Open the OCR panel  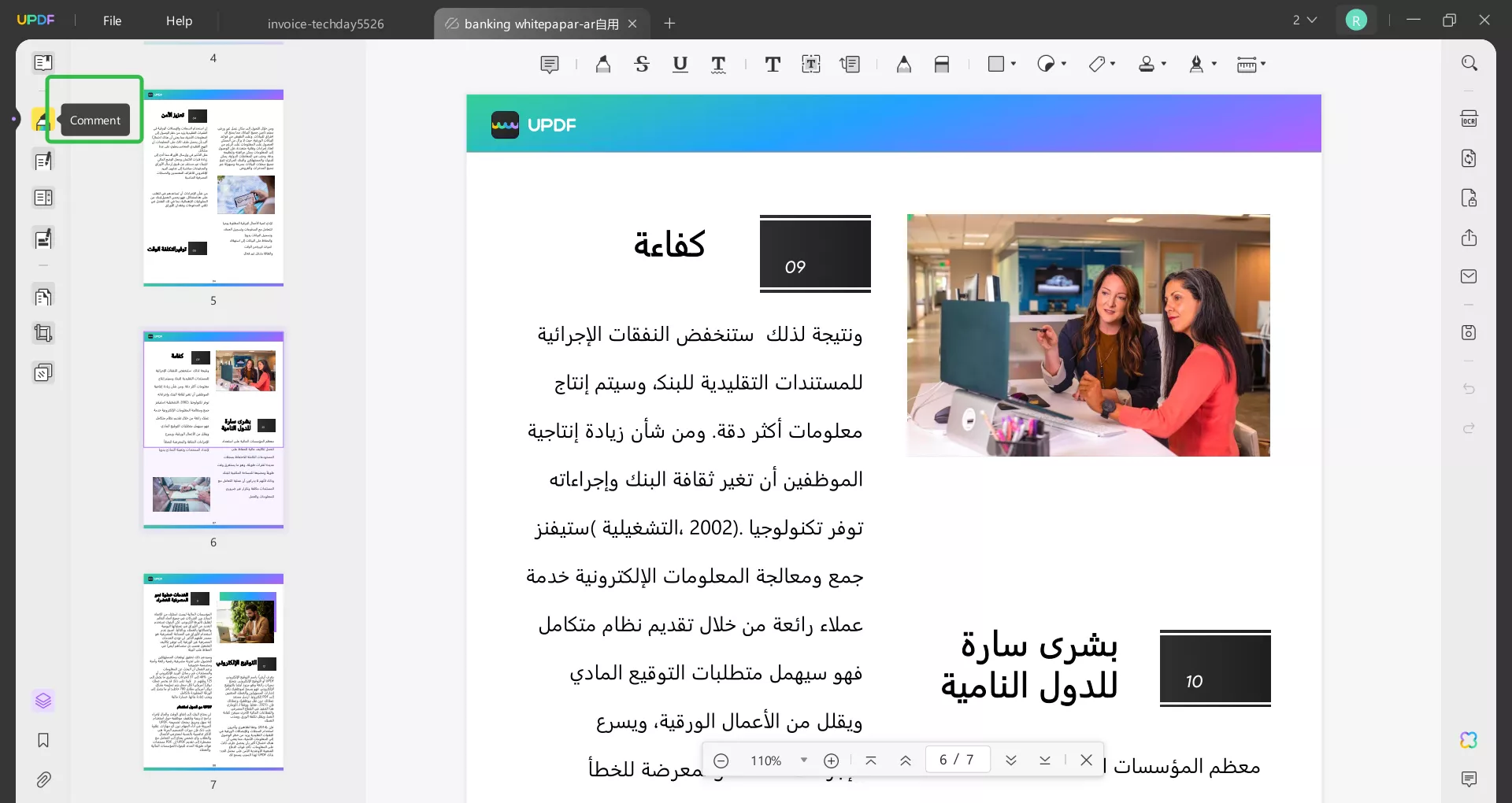coord(1469,118)
